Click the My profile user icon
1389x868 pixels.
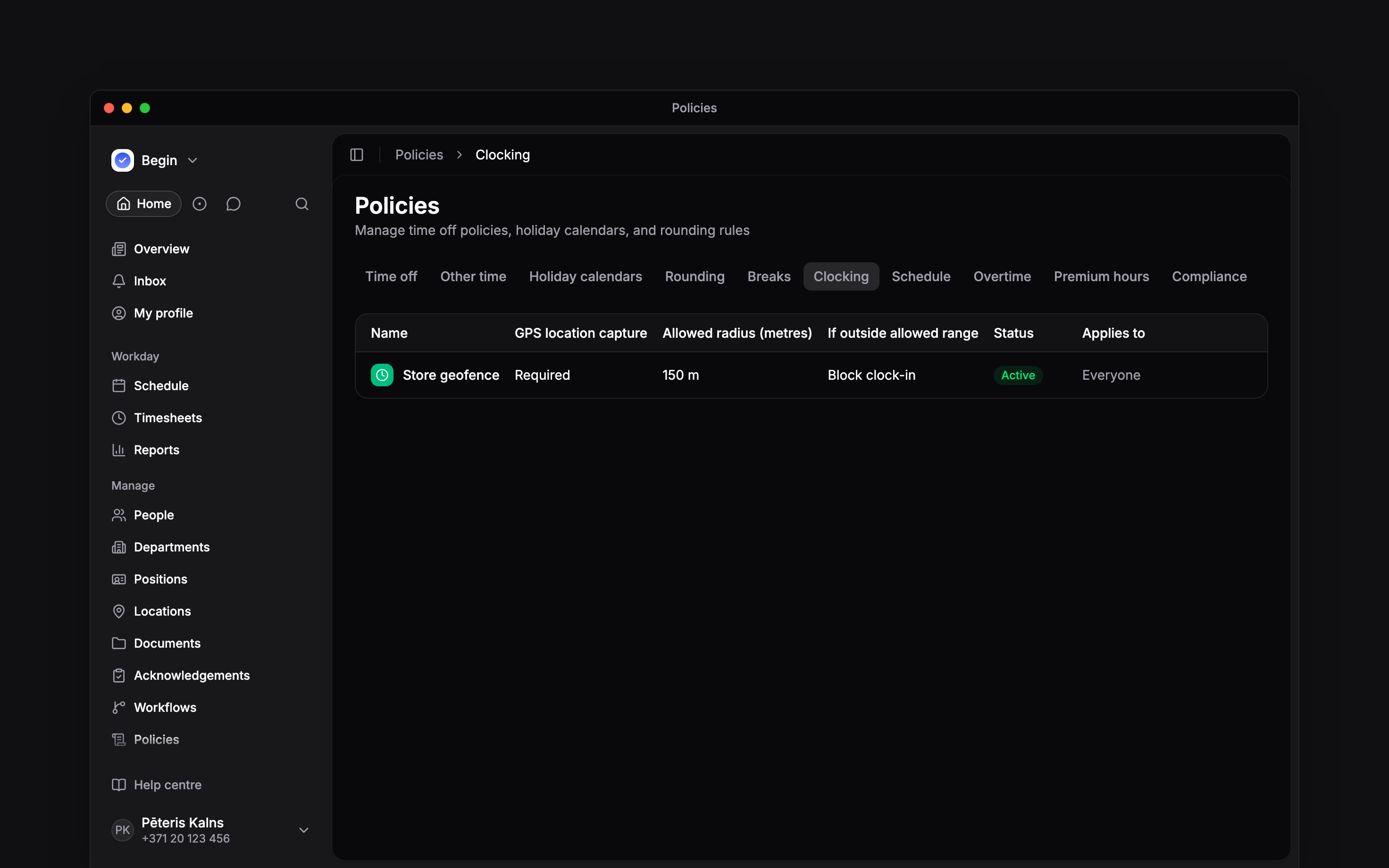click(119, 313)
